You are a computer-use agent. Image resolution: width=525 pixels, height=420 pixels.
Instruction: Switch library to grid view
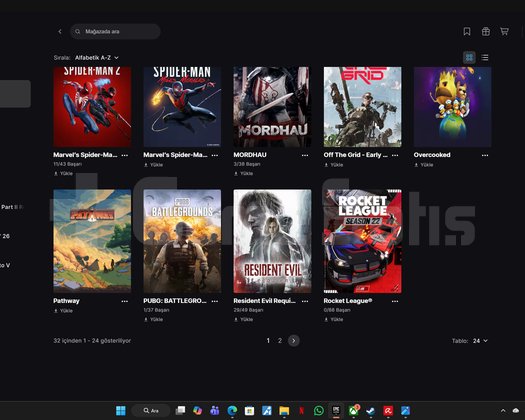click(469, 58)
